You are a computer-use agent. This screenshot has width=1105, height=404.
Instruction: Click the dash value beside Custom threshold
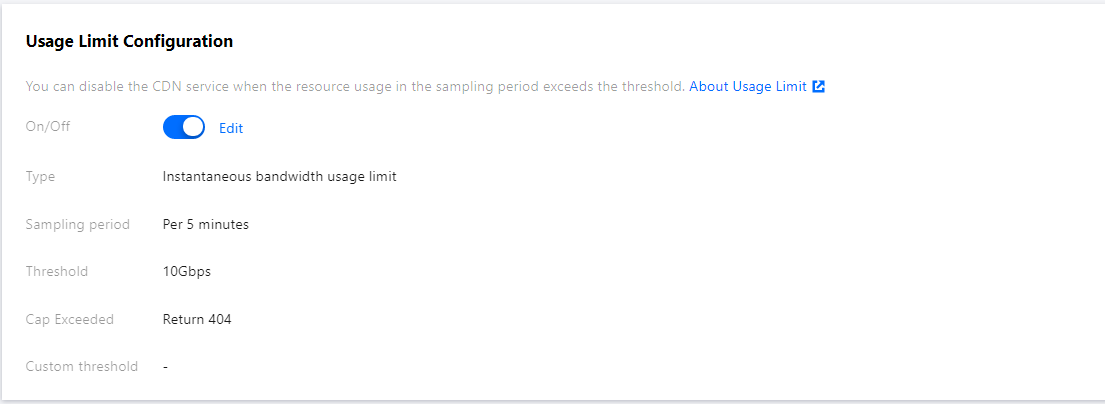[x=165, y=367]
